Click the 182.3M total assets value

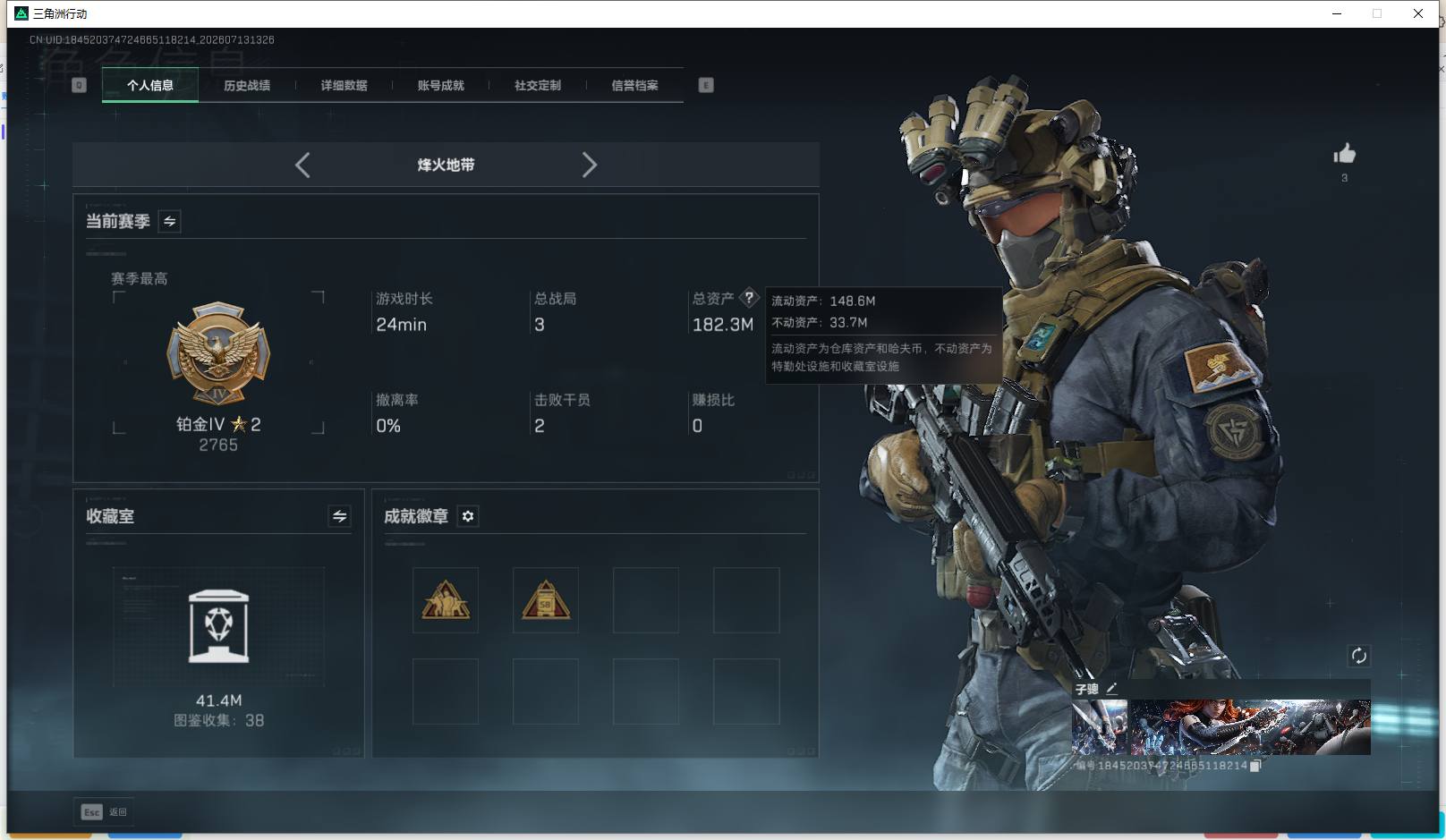tap(723, 325)
